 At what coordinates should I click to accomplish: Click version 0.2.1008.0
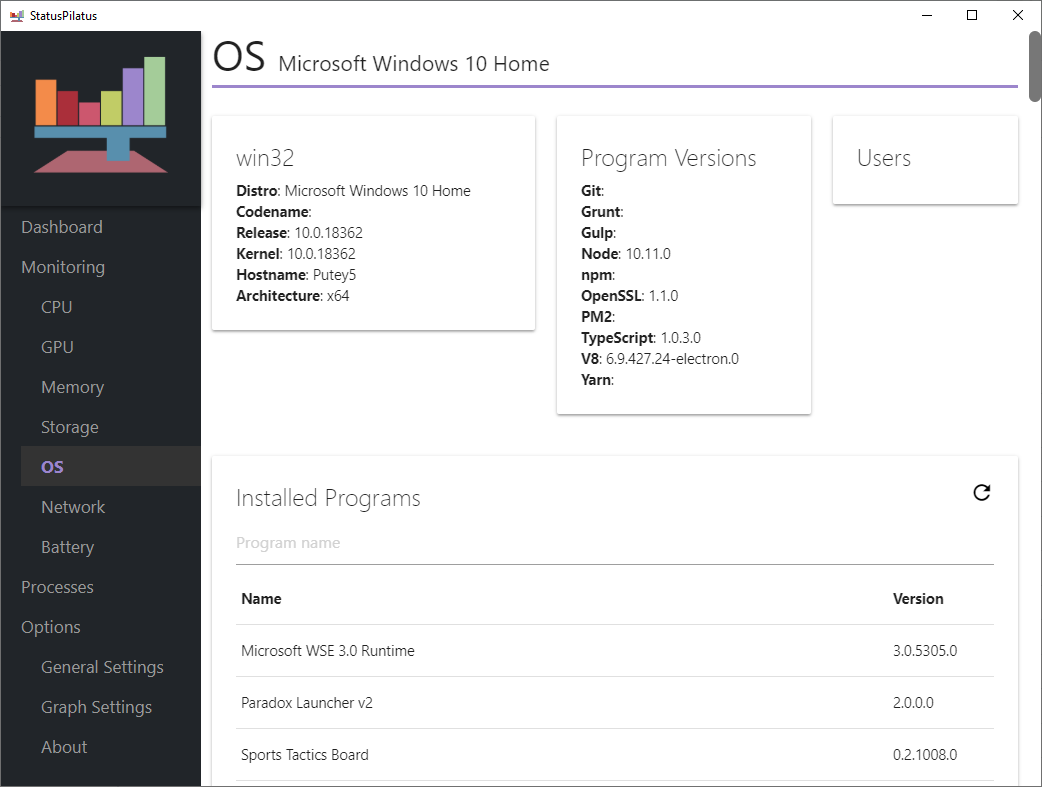click(924, 754)
